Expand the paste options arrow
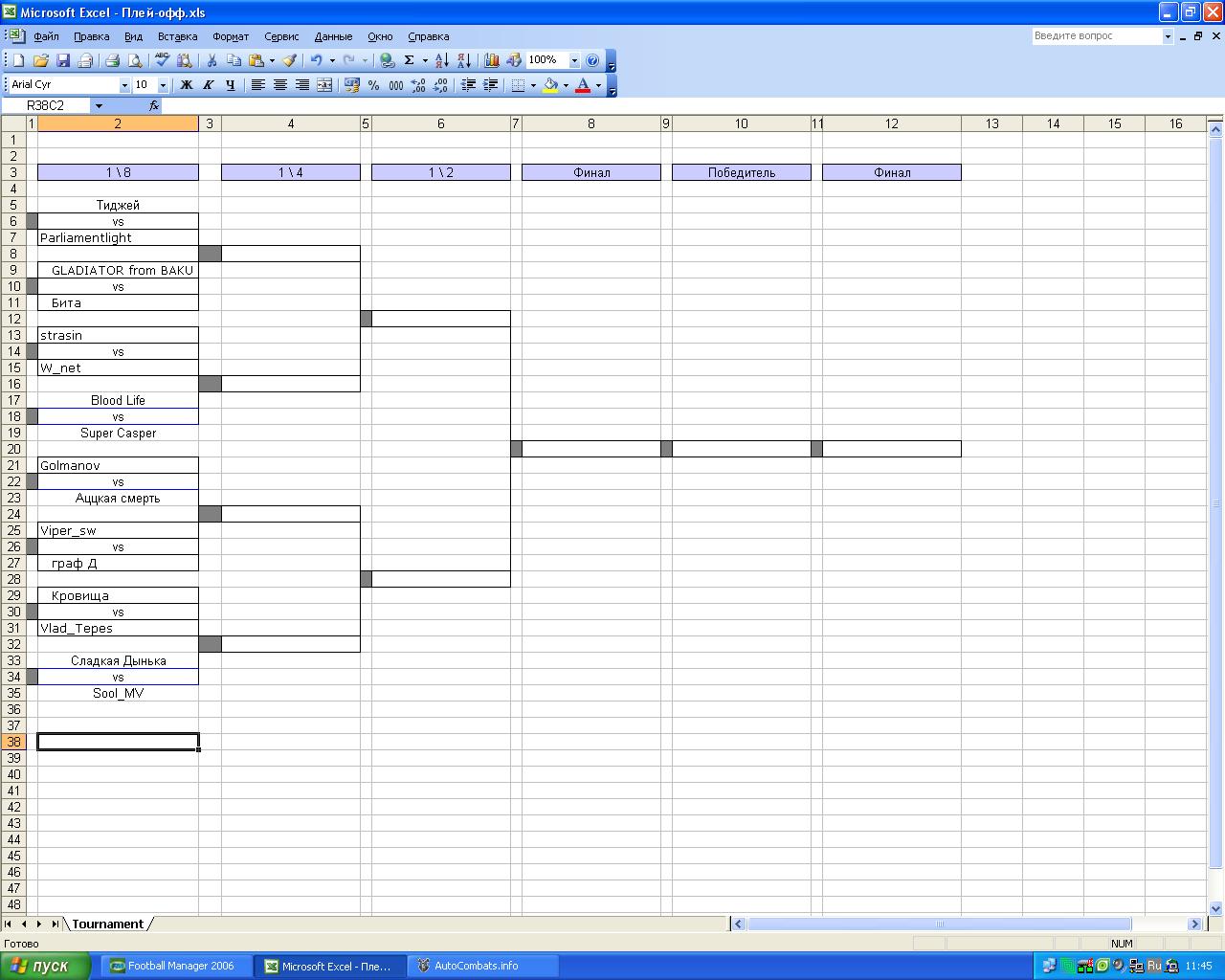 pos(272,60)
